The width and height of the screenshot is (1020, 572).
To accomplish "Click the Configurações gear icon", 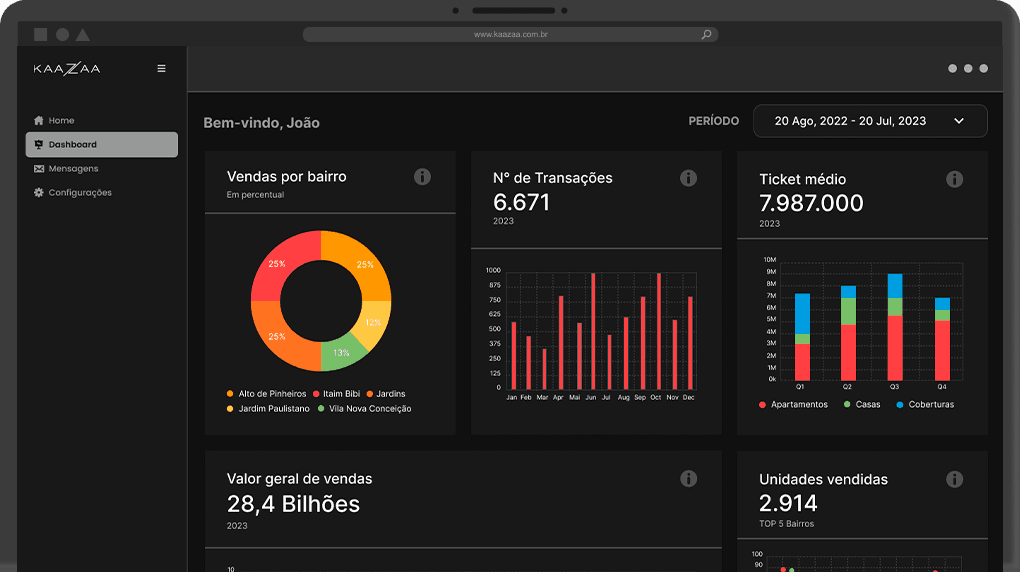I will 38,193.
